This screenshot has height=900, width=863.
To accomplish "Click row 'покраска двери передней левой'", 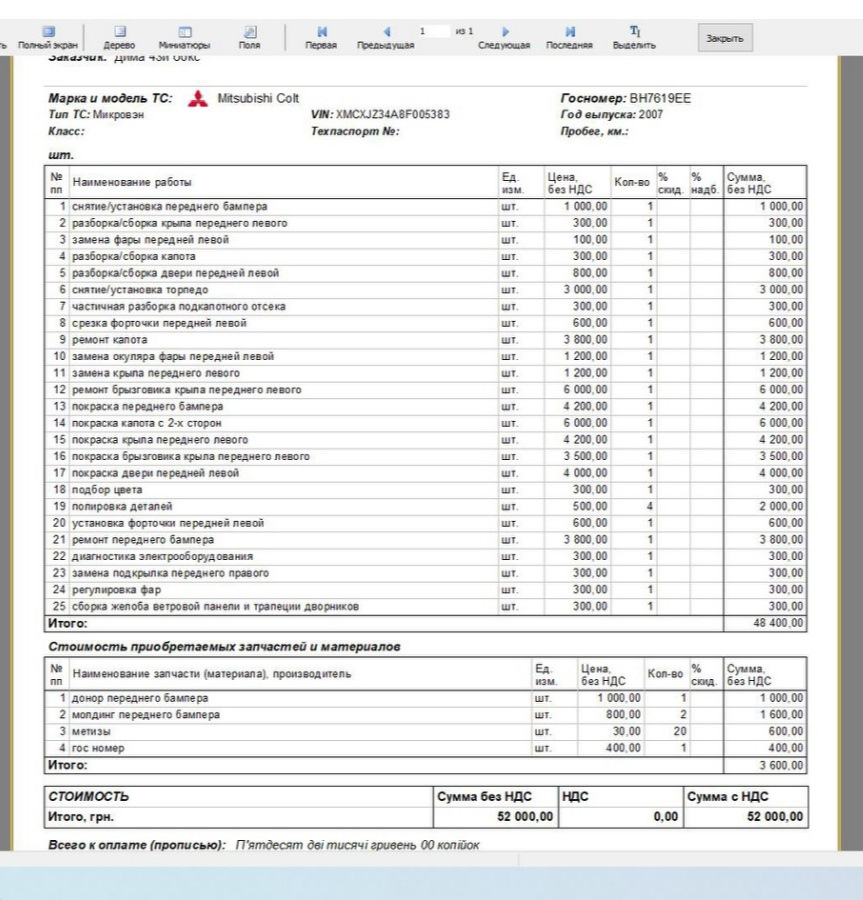I will (425, 472).
